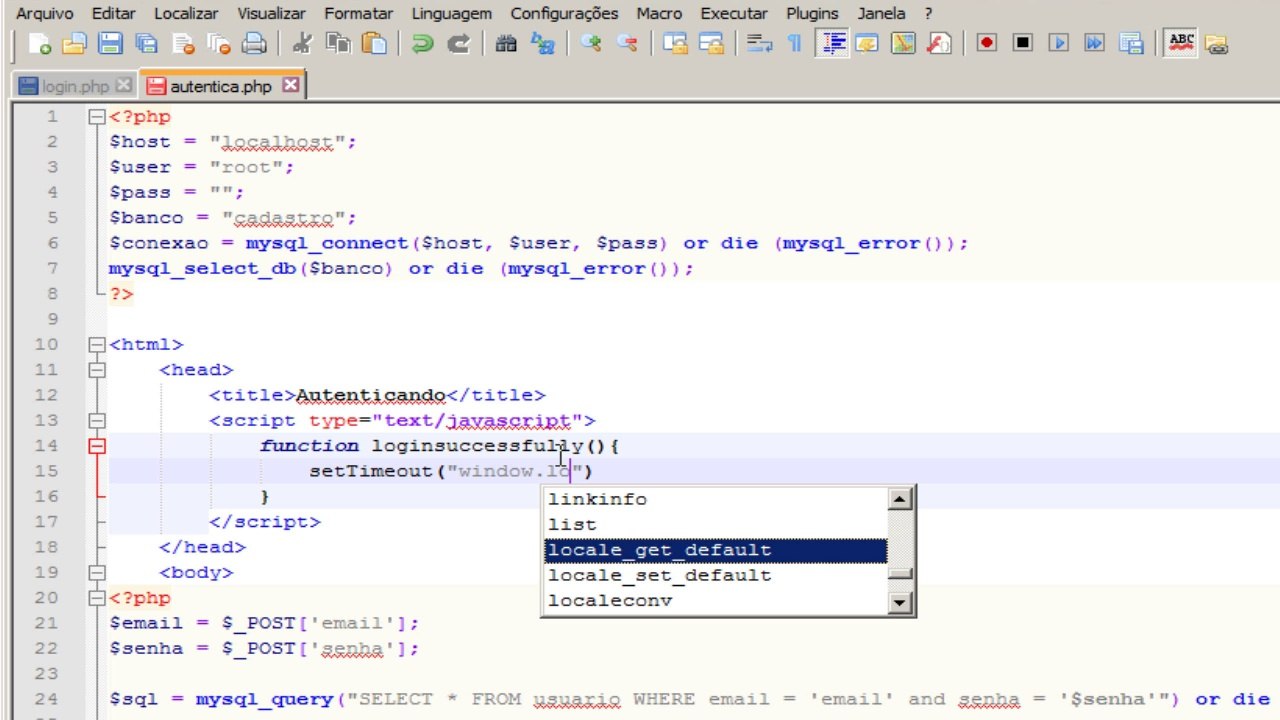Open Find with the binoculars icon
Image resolution: width=1280 pixels, height=720 pixels.
pyautogui.click(x=506, y=44)
